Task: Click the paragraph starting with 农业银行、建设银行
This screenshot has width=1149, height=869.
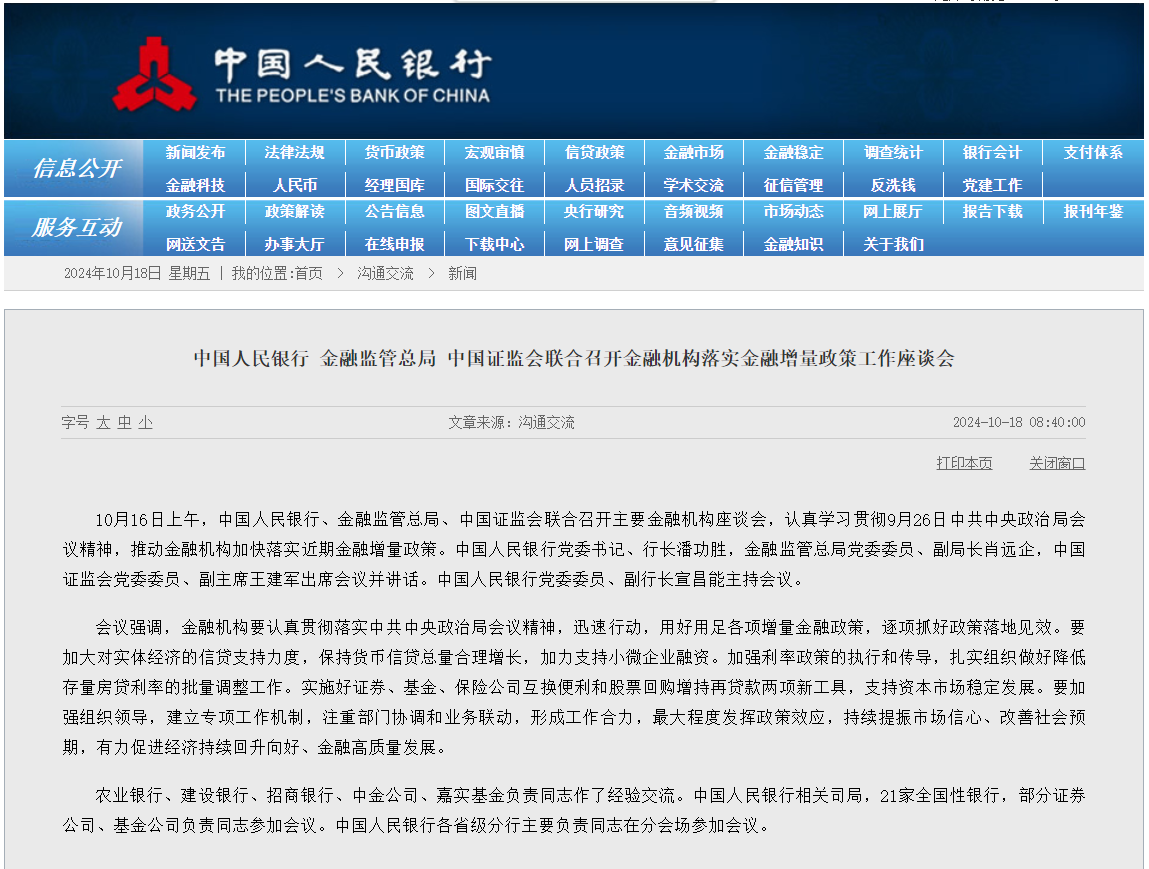Action: tap(574, 810)
